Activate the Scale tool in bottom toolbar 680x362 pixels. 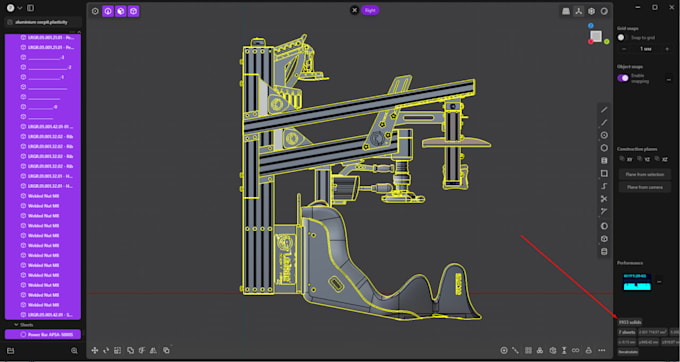pos(118,350)
